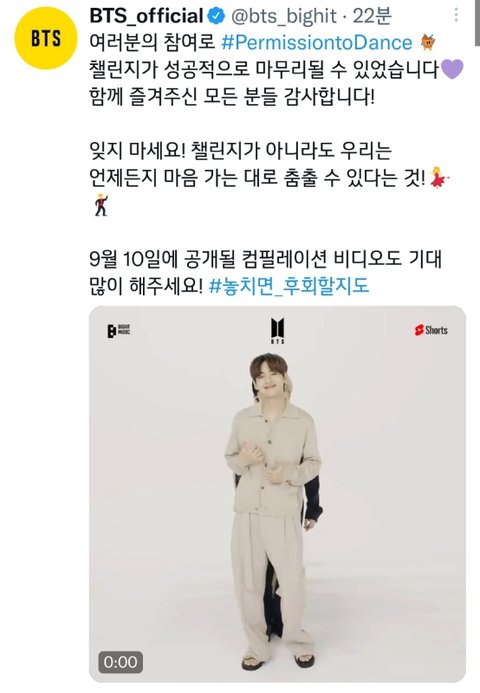The height and width of the screenshot is (693, 480).
Task: Open the BTS yellow profile avatar
Action: (x=46, y=38)
